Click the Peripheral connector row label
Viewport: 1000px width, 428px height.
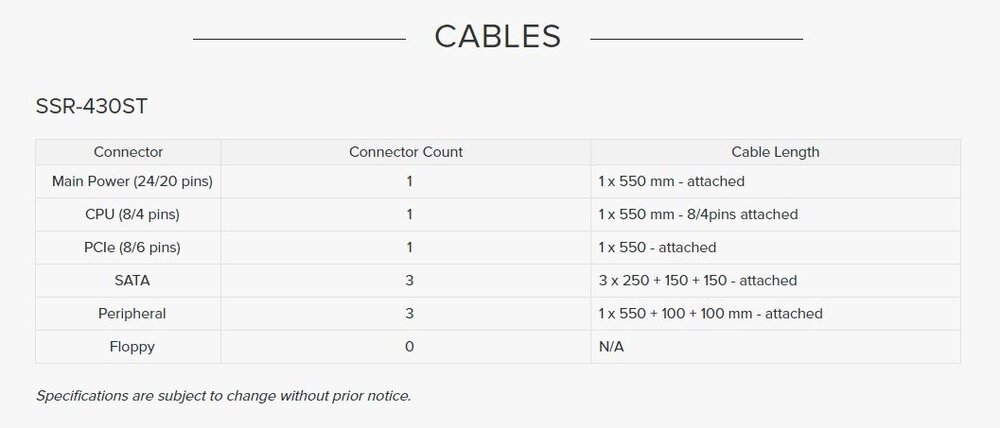(x=132, y=314)
